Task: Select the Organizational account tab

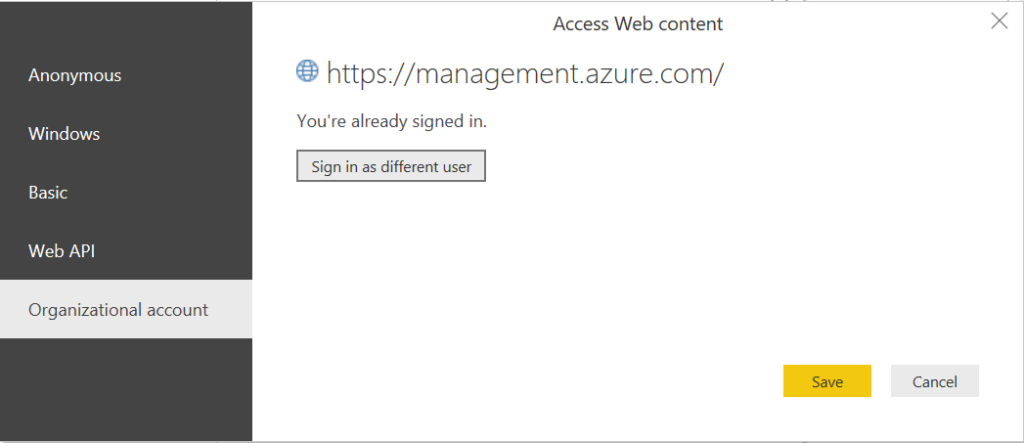Action: click(126, 309)
